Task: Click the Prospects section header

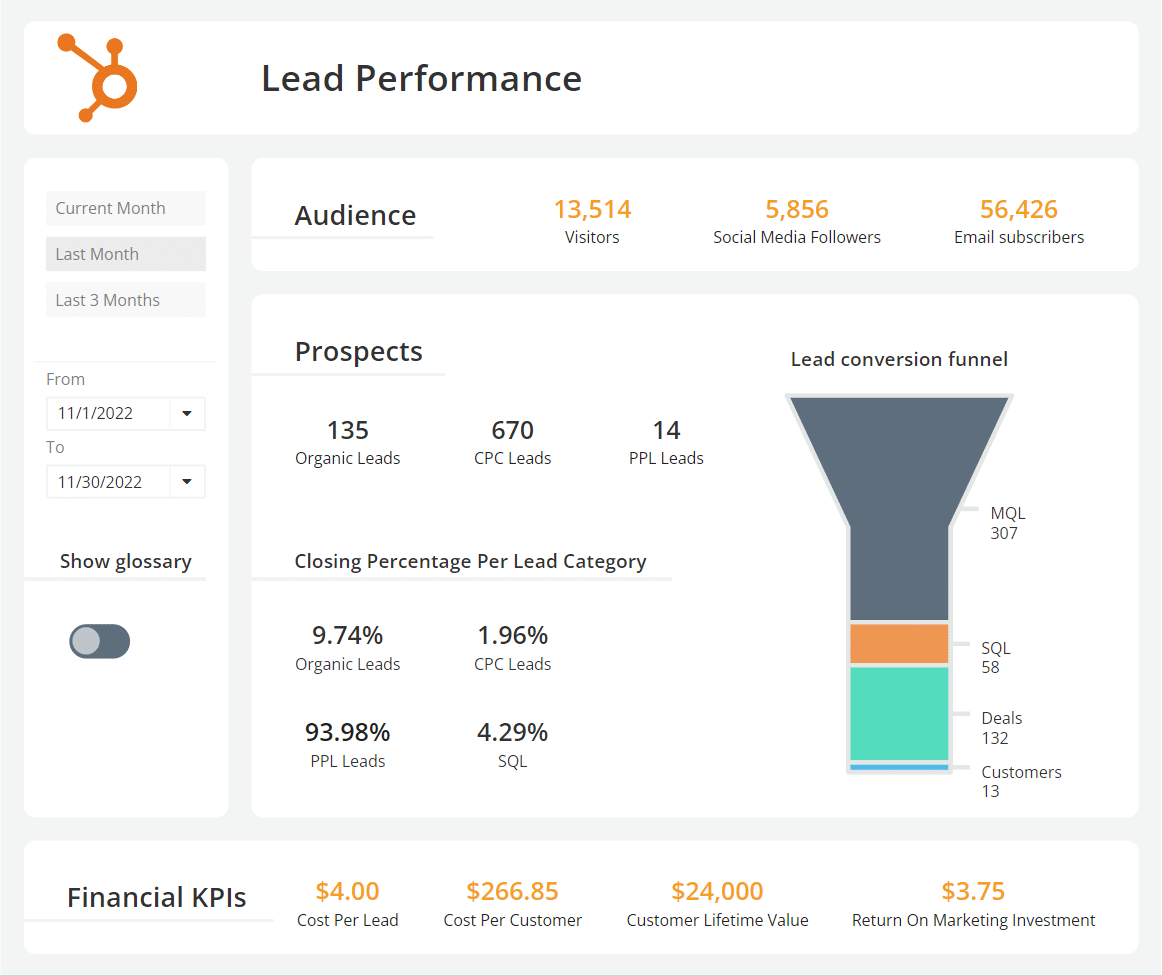Action: coord(358,351)
